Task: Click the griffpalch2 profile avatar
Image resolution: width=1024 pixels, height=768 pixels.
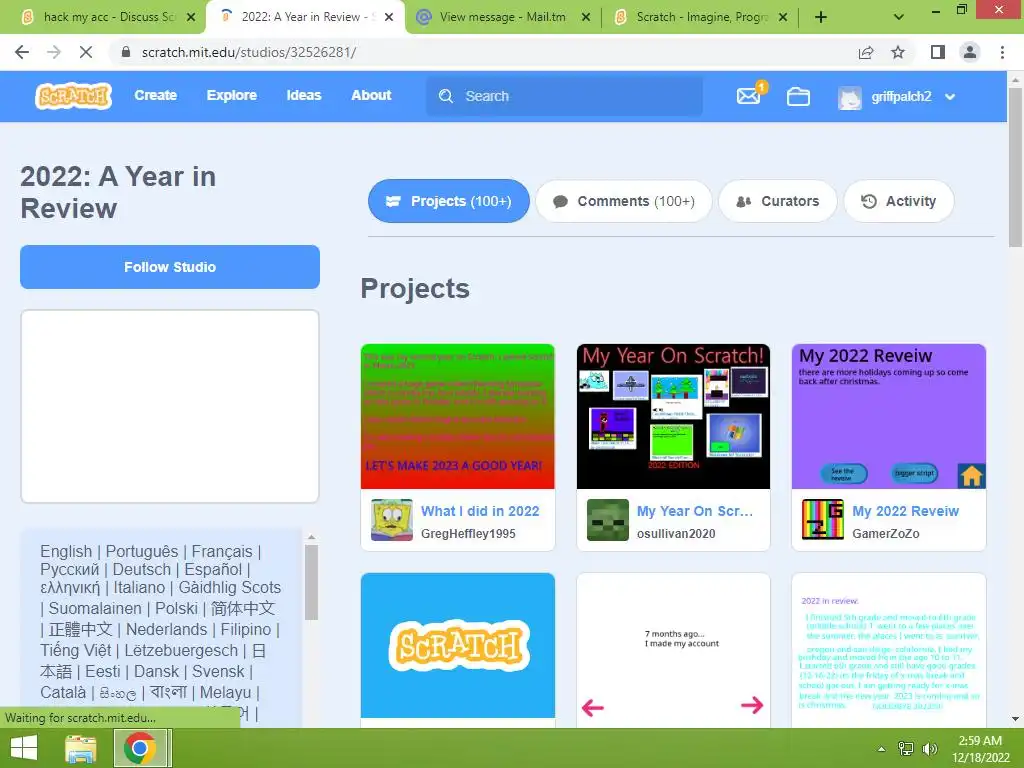Action: coord(850,97)
